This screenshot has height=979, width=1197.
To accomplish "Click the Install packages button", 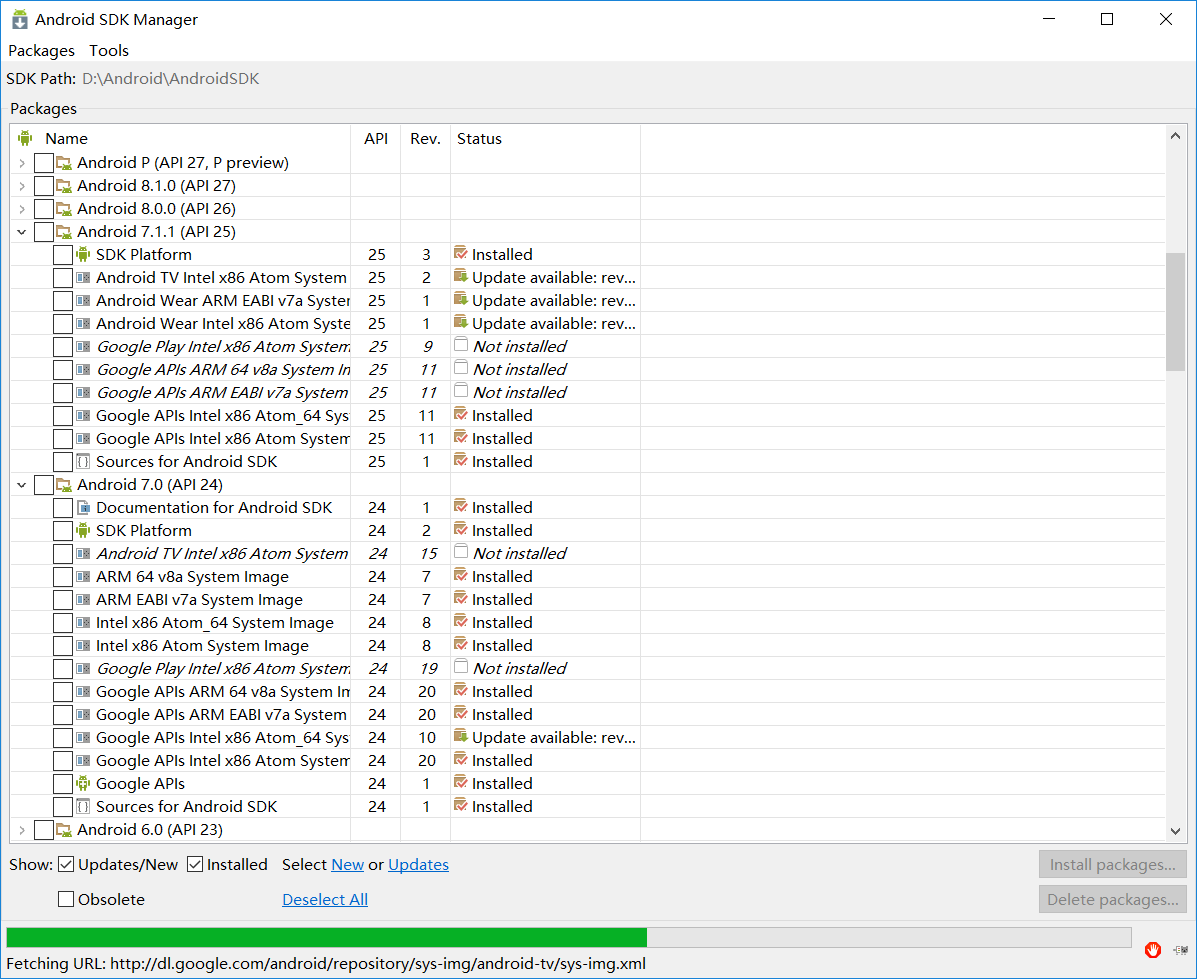I will 1112,864.
